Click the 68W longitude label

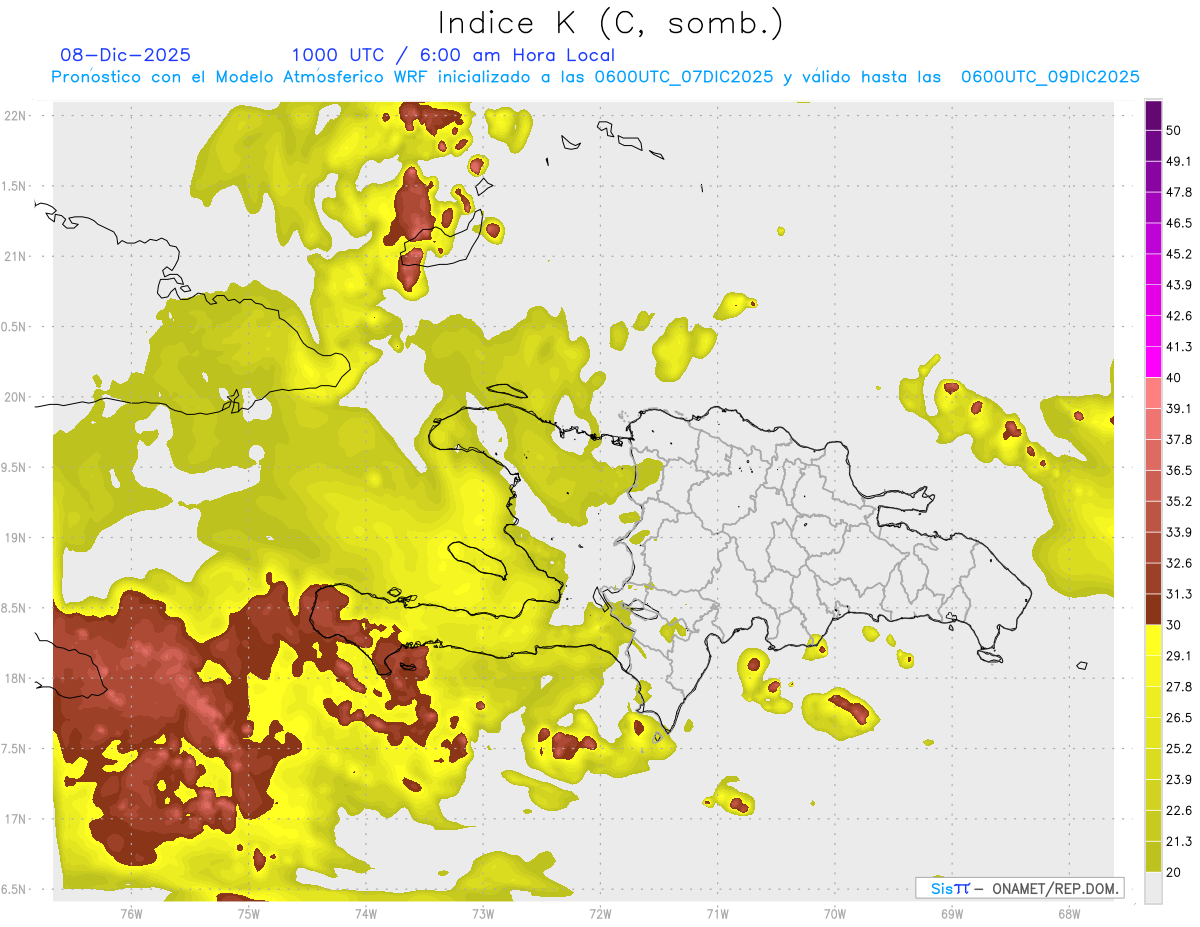(x=1068, y=913)
